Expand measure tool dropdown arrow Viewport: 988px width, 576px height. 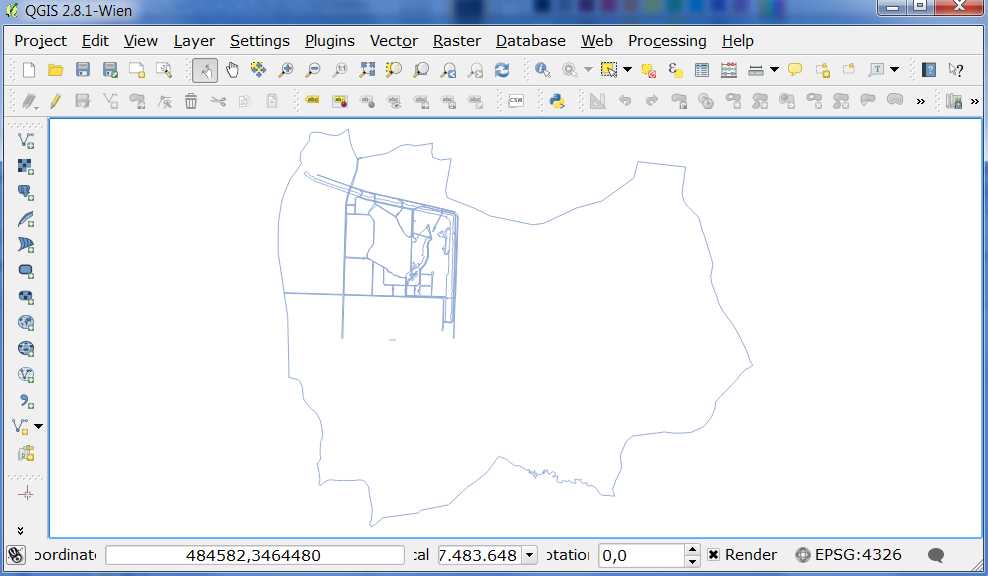click(x=774, y=70)
